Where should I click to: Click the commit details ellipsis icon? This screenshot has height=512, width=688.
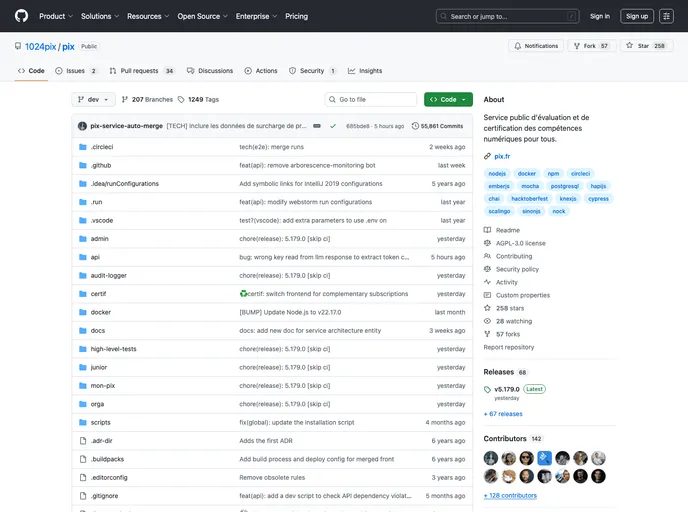(x=317, y=126)
